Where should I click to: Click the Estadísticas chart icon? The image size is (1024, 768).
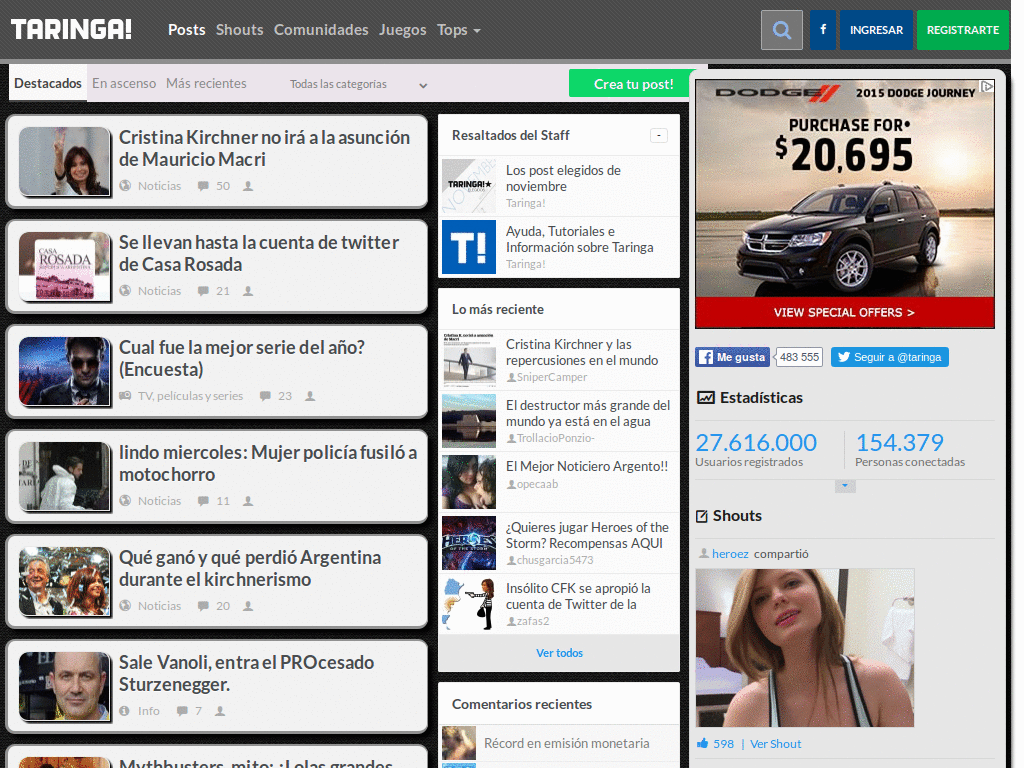[x=706, y=398]
